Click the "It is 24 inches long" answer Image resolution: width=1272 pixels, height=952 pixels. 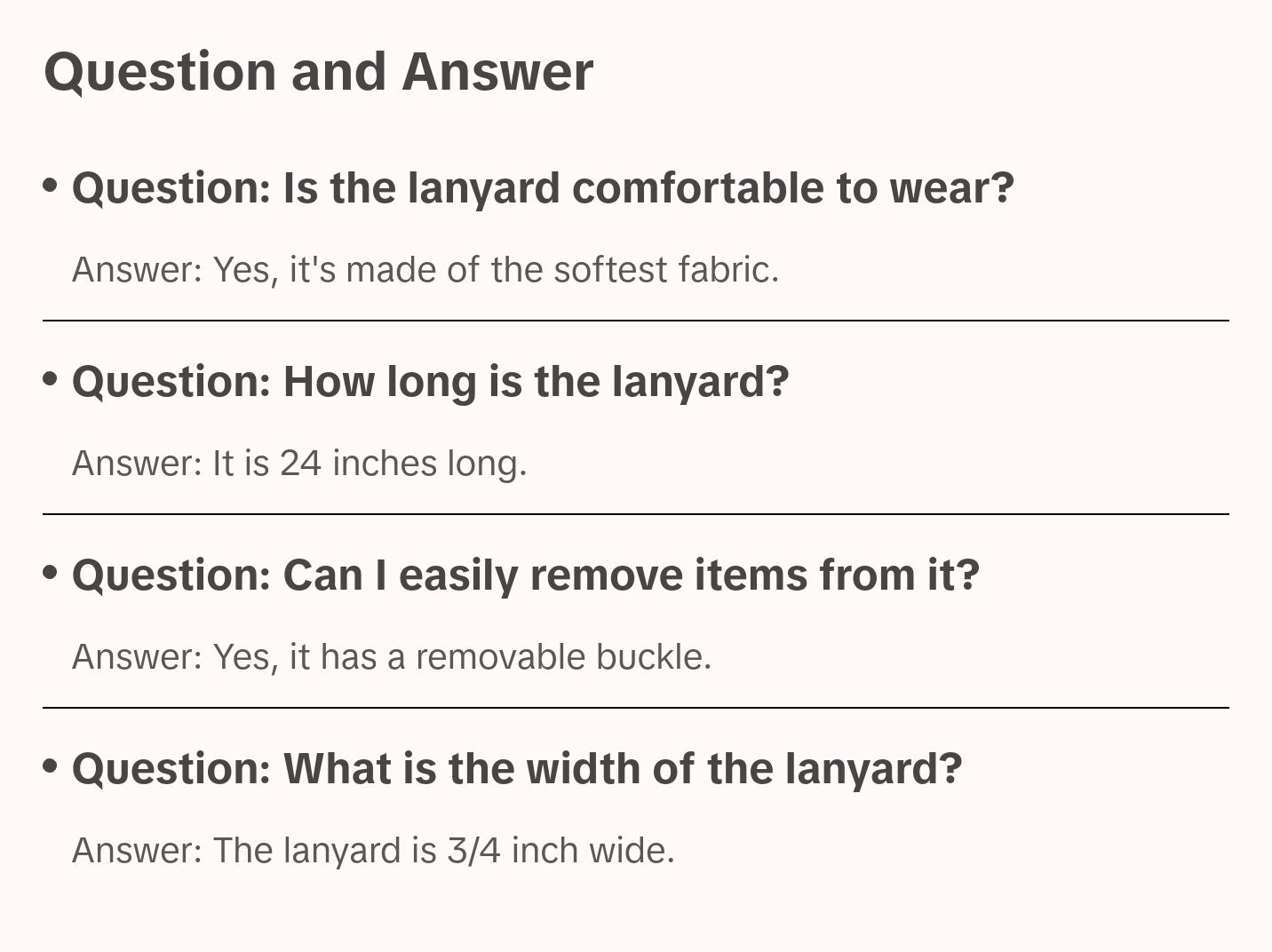pos(299,464)
